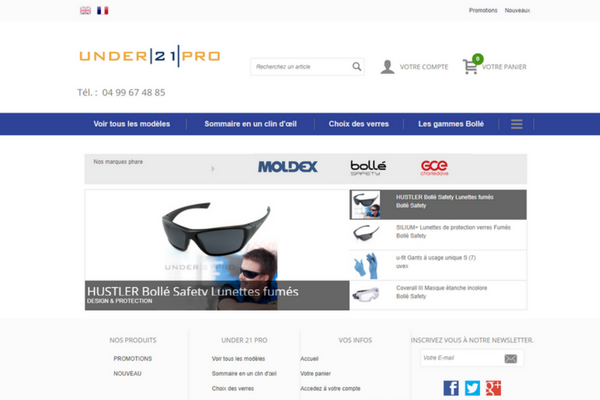Select the SILIUM+ Lunettes de protection slide
Screen dimensions: 600x400
coord(438,235)
